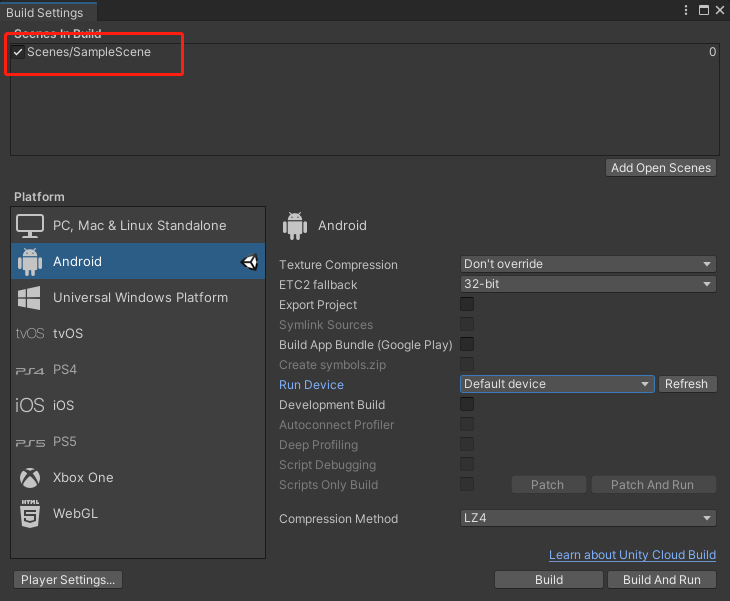The height and width of the screenshot is (601, 730).
Task: Open Player Settings
Action: [68, 580]
